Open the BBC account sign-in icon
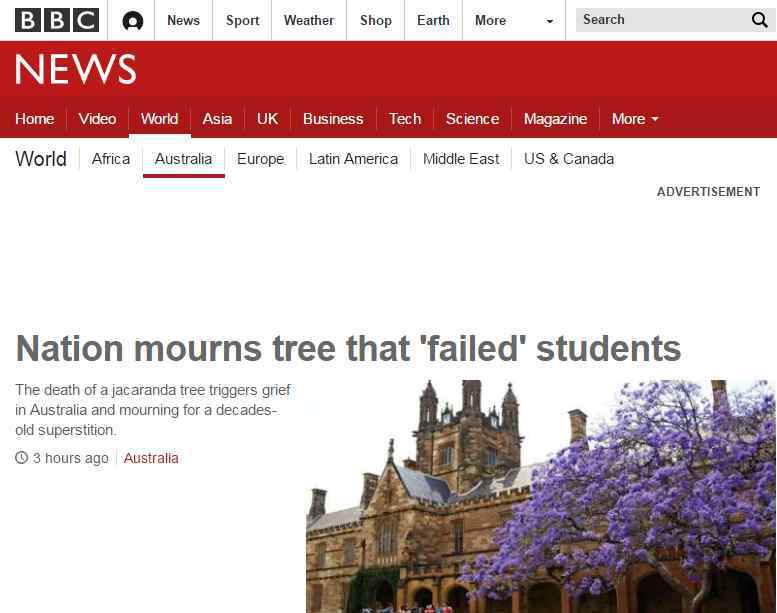Image resolution: width=777 pixels, height=613 pixels. (x=132, y=21)
